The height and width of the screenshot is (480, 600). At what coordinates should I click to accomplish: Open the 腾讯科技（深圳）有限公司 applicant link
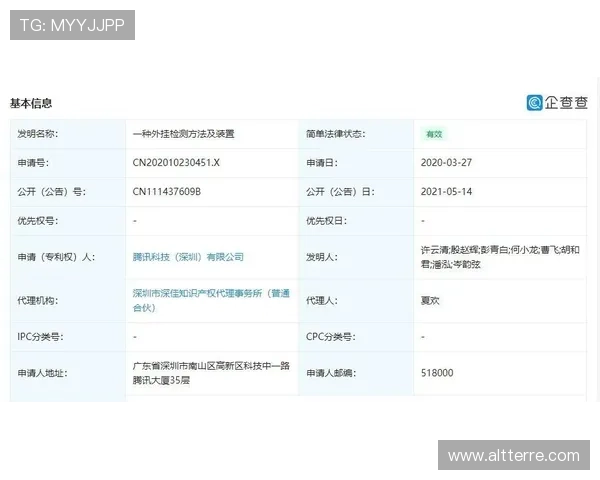[x=188, y=257]
